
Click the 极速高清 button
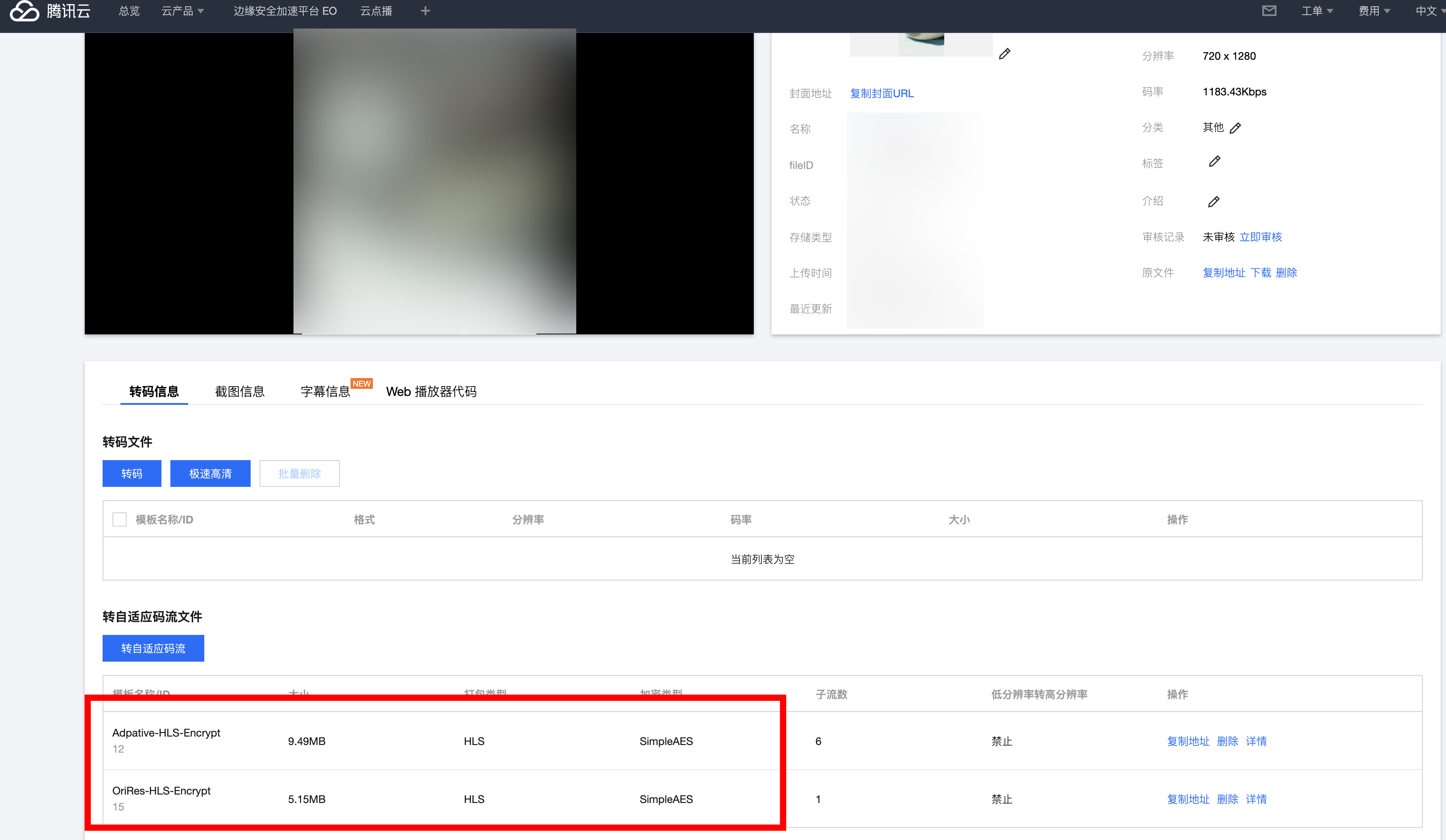[210, 474]
